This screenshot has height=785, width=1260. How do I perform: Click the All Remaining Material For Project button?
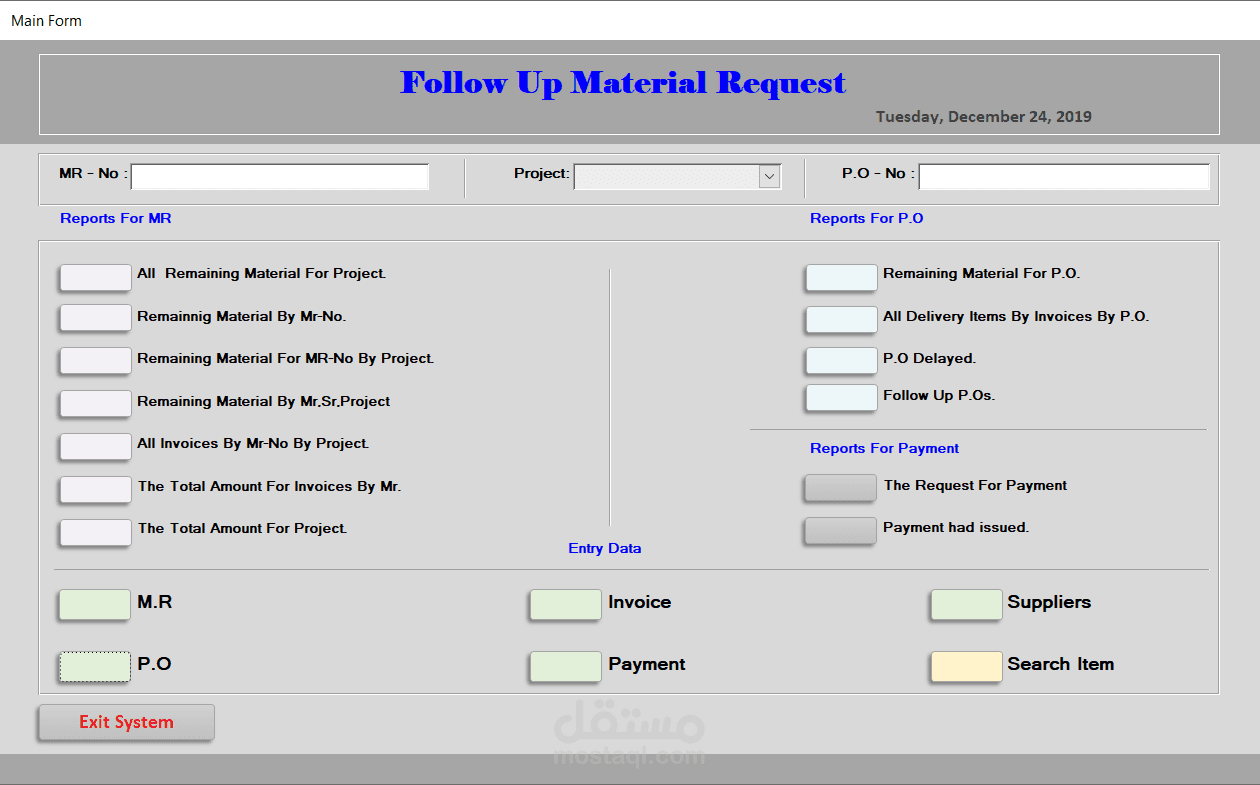click(95, 277)
